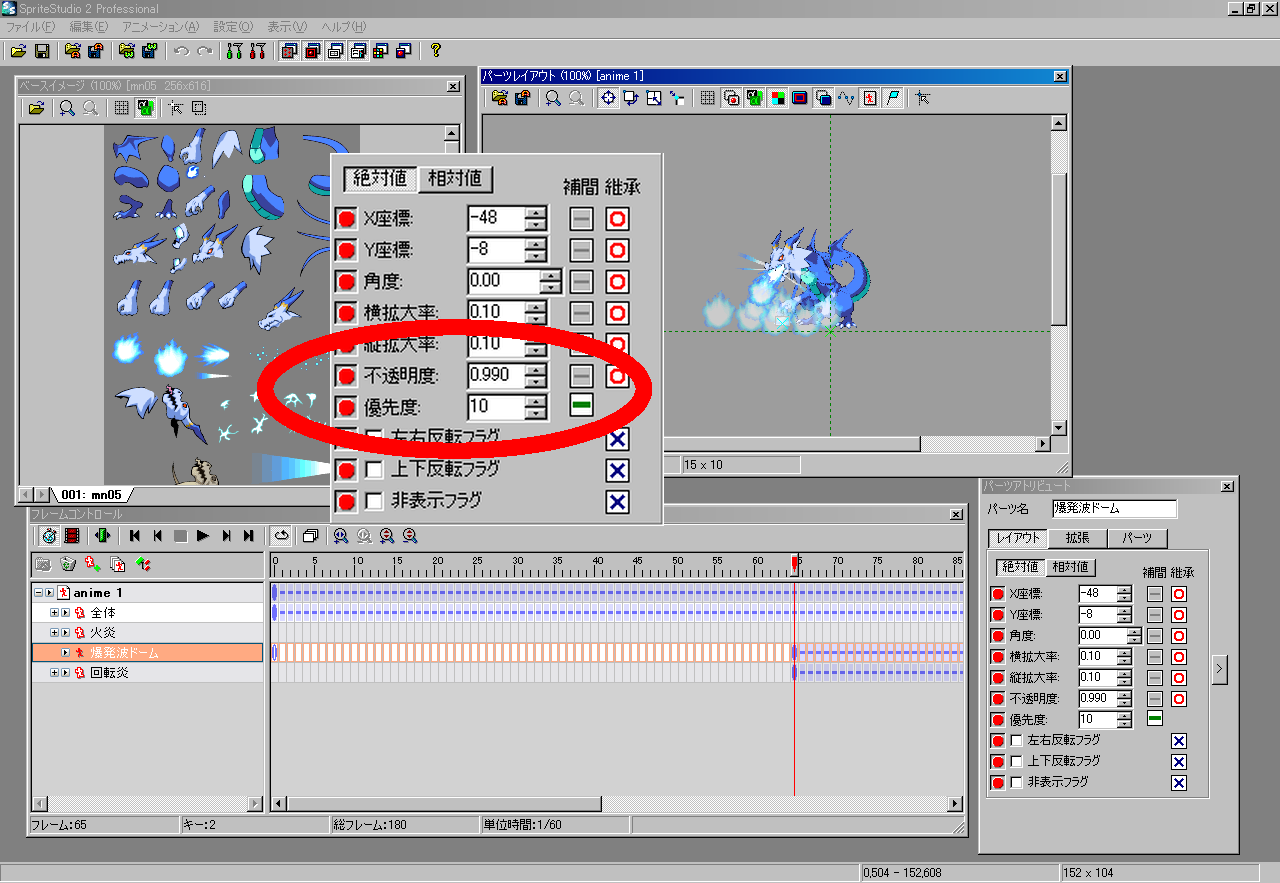The width and height of the screenshot is (1280, 883).
Task: Increase 横拡大率 with spinner up in パーツアトリビュート
Action: pos(1124,652)
